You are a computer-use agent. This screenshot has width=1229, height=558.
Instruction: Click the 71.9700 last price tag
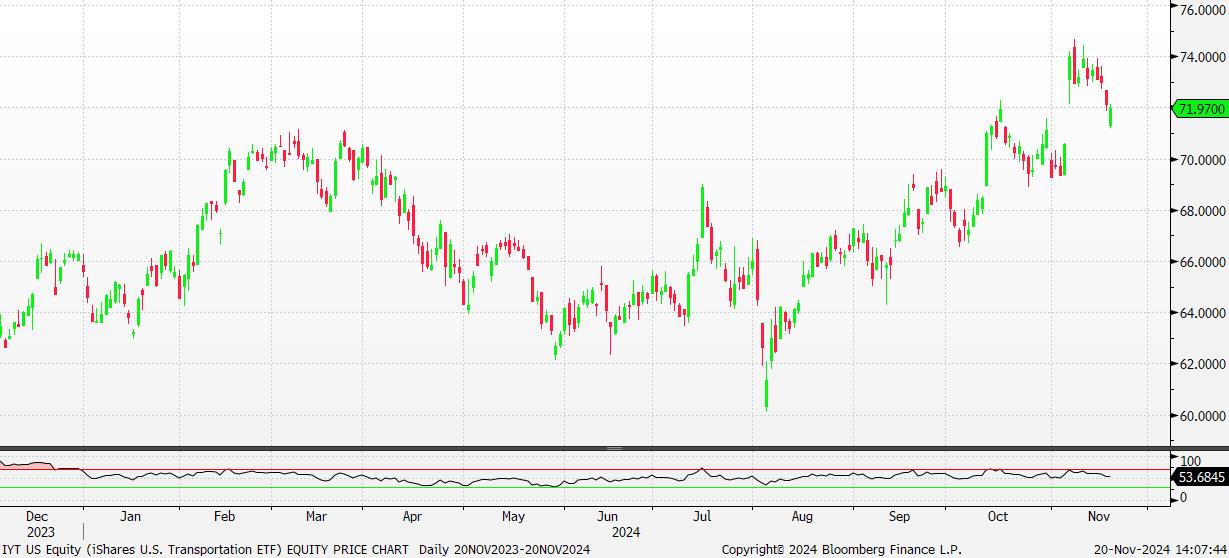(1199, 108)
